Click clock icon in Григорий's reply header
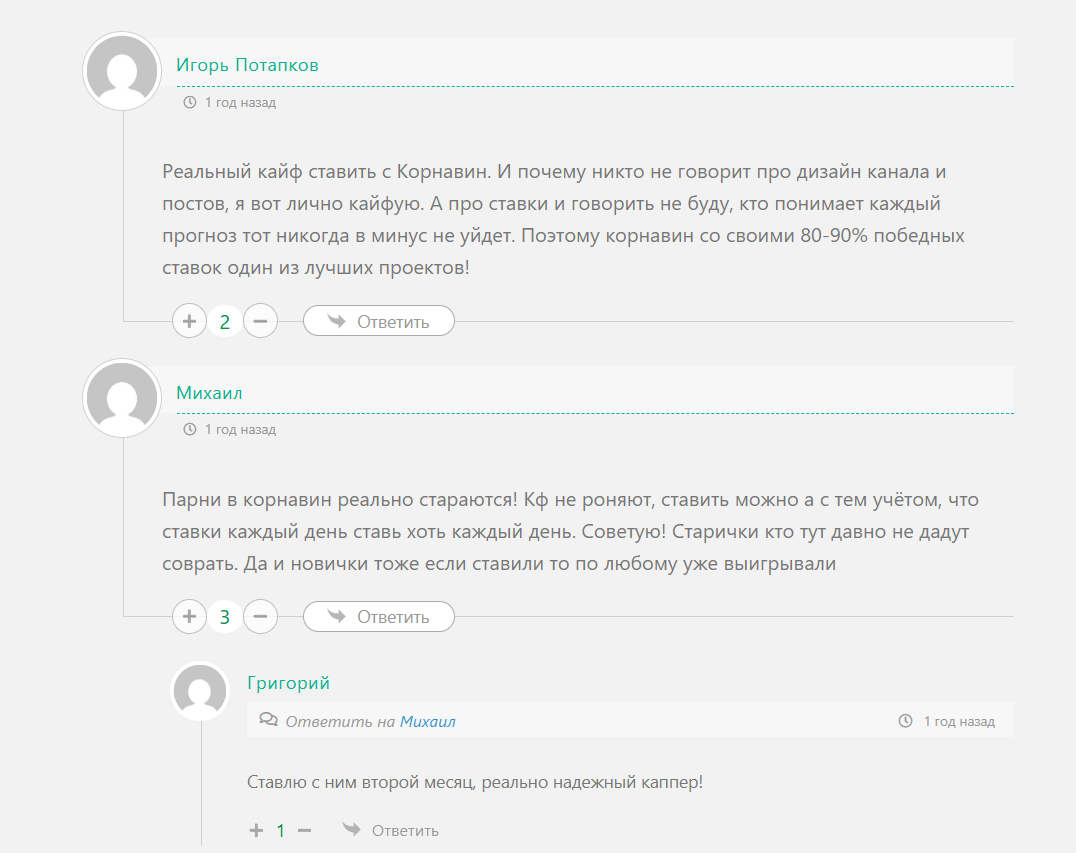The image size is (1076, 853). [906, 721]
